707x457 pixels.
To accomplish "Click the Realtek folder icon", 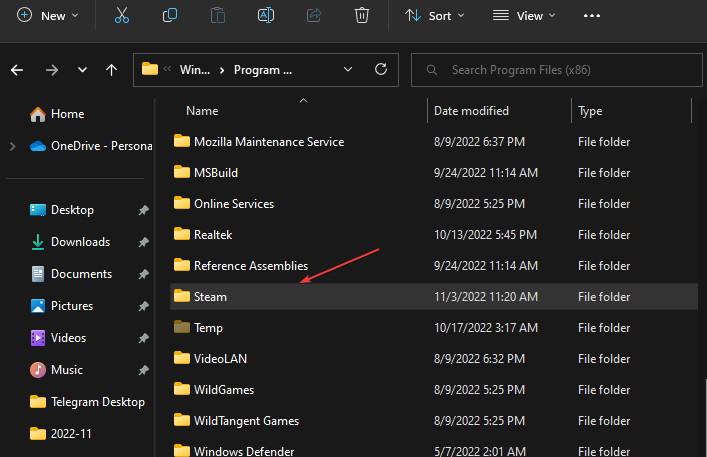I will [x=182, y=234].
